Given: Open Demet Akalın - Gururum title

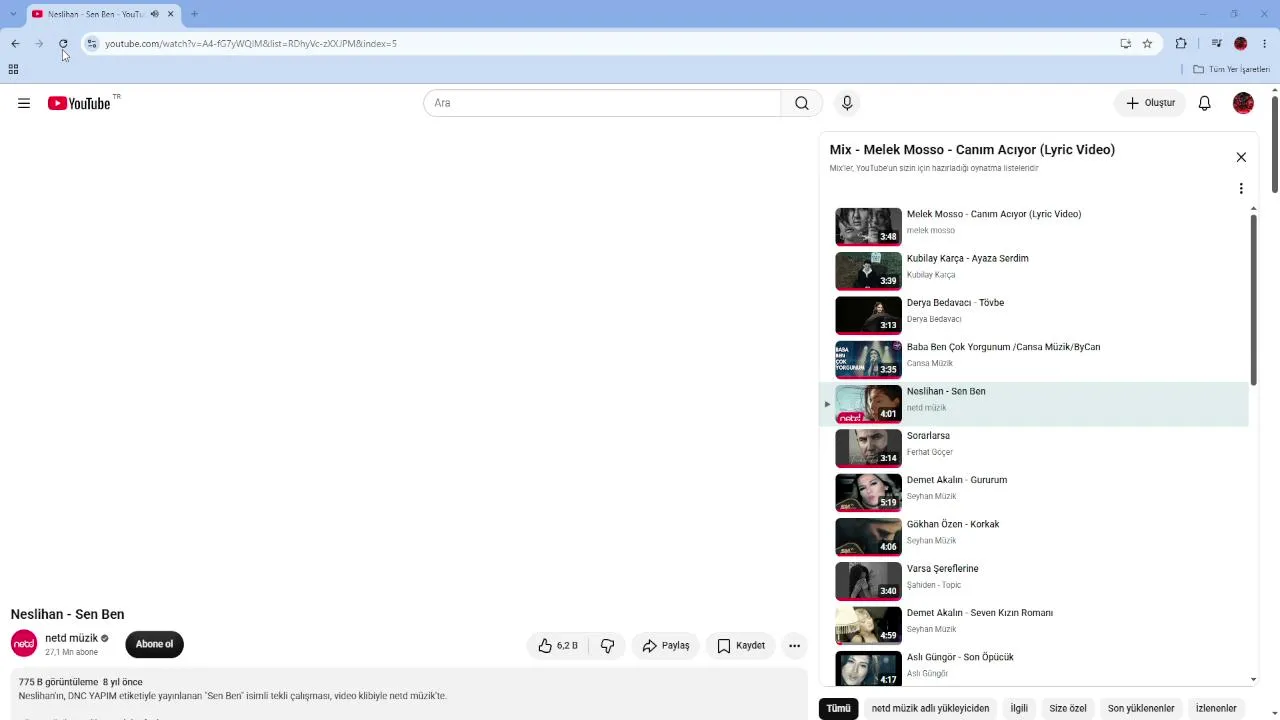Looking at the screenshot, I should pyautogui.click(x=957, y=480).
